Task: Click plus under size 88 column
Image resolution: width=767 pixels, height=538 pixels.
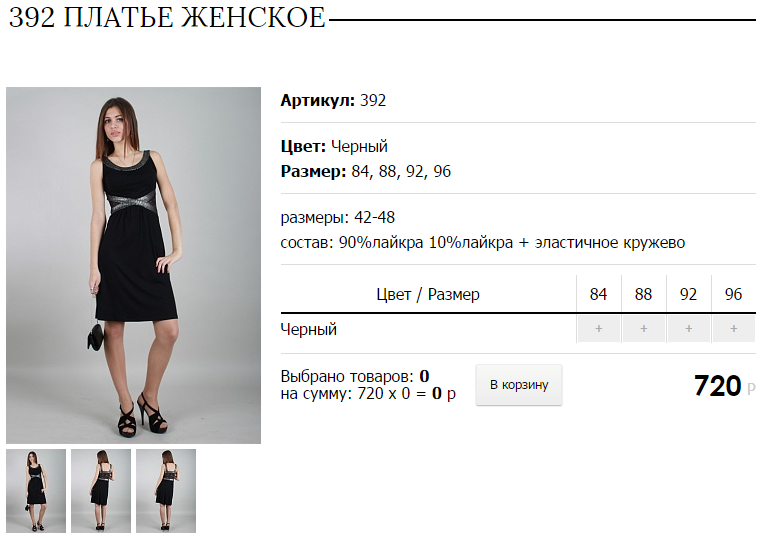Action: point(644,329)
